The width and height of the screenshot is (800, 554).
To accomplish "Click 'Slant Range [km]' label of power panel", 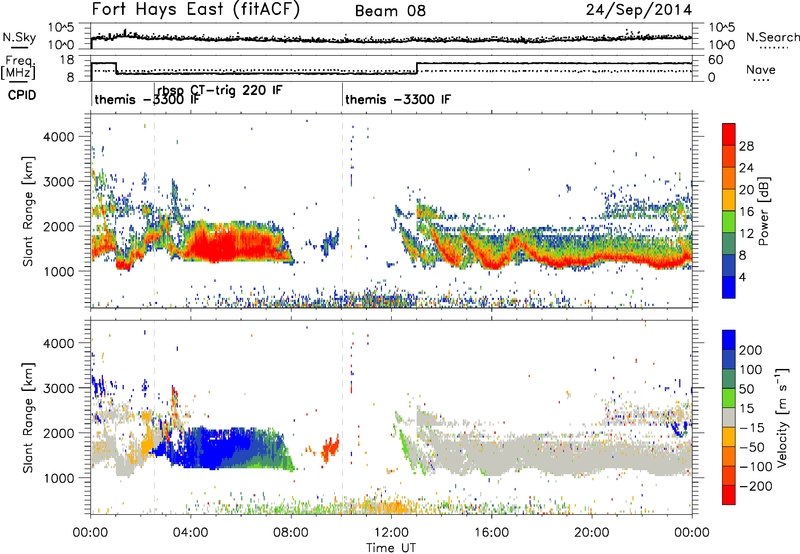I will tap(28, 211).
